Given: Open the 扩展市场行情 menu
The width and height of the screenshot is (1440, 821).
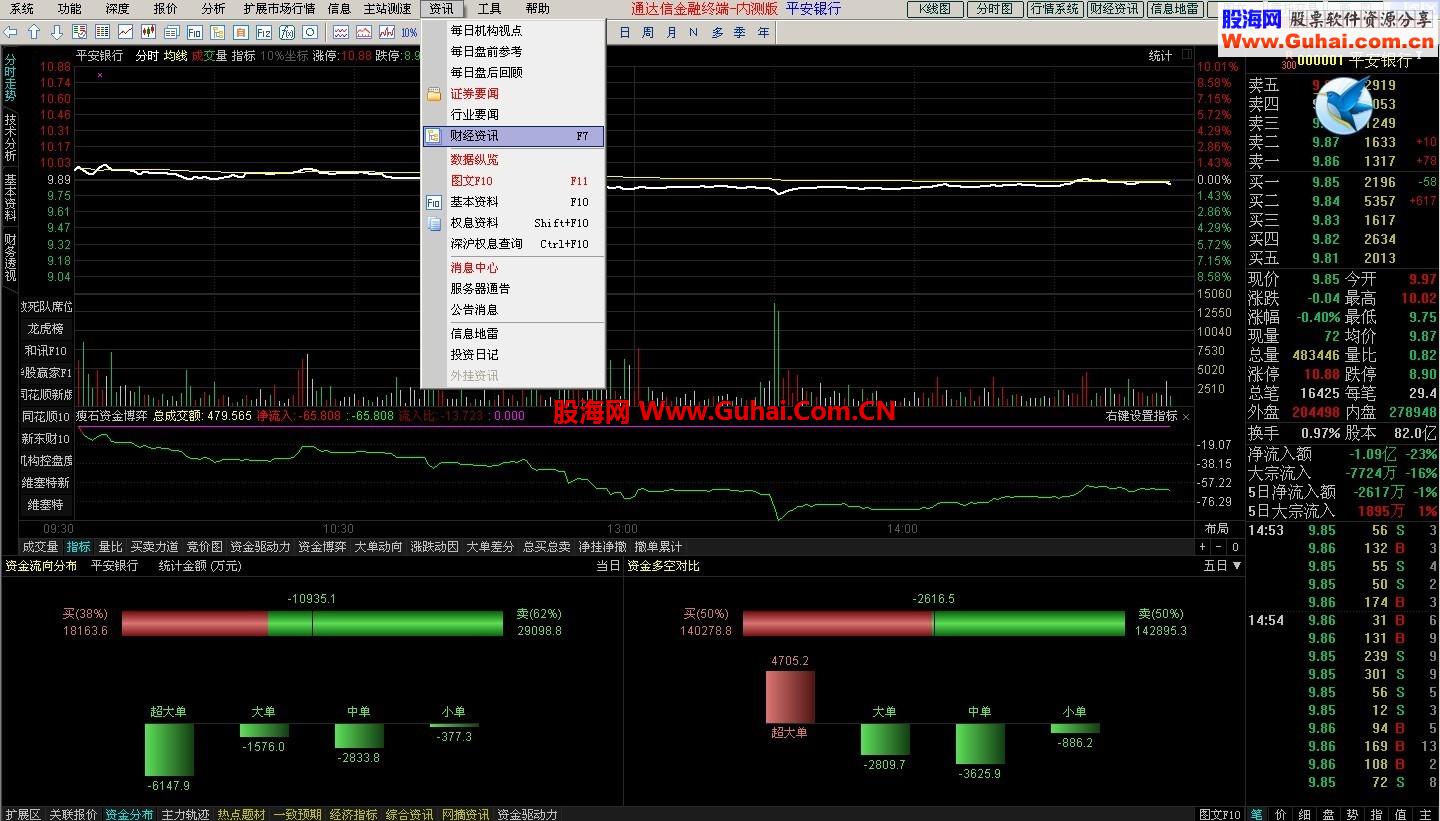Looking at the screenshot, I should 279,9.
